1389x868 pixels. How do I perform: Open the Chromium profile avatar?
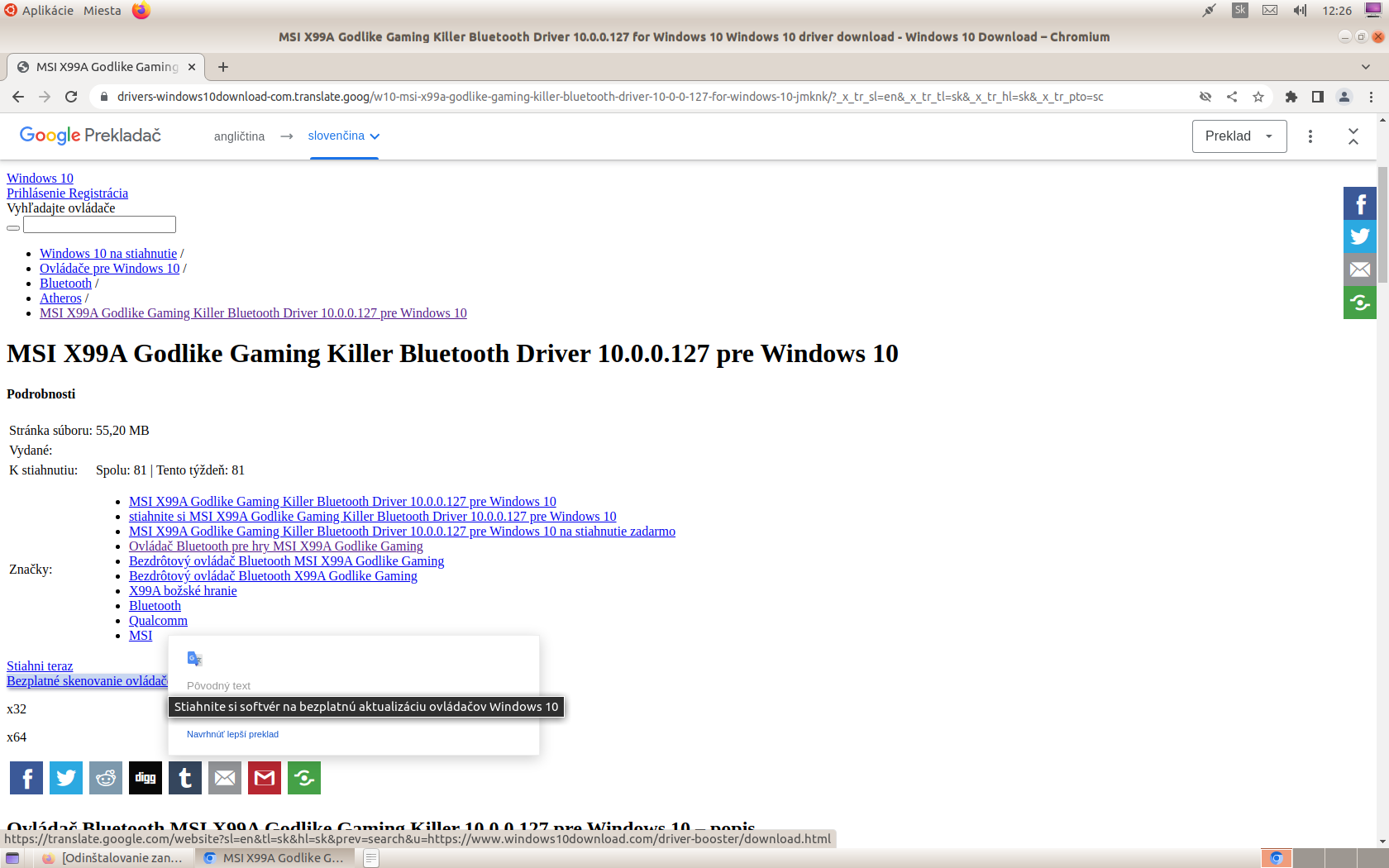click(1344, 97)
